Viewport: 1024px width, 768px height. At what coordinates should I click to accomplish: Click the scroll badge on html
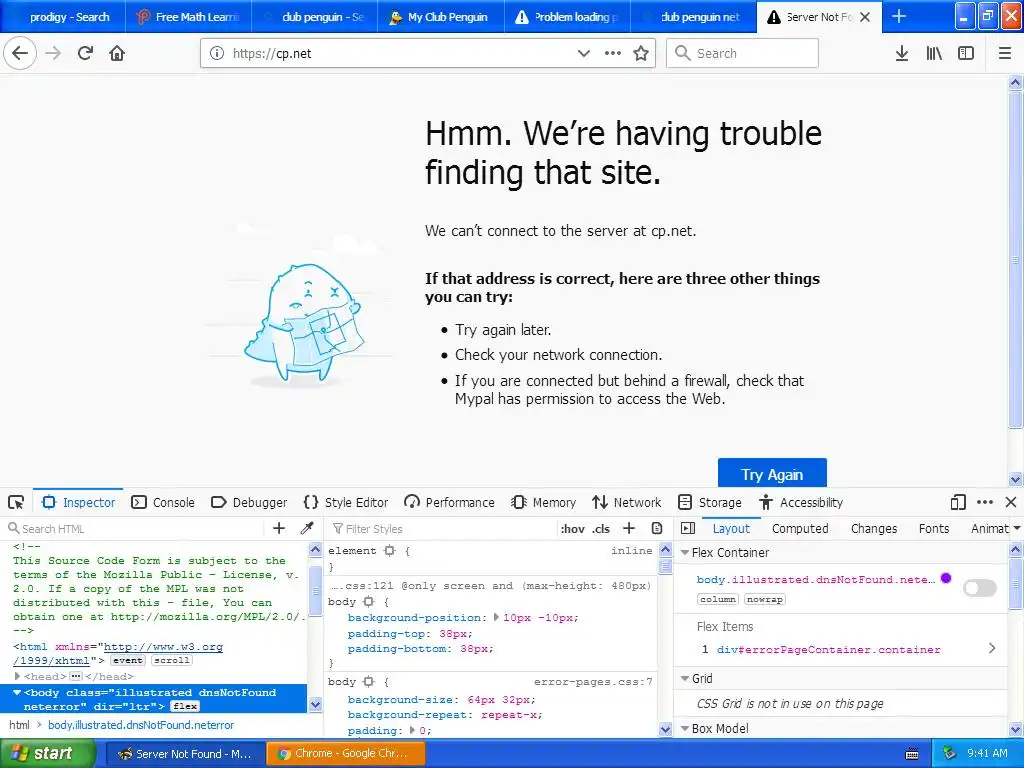(x=172, y=660)
